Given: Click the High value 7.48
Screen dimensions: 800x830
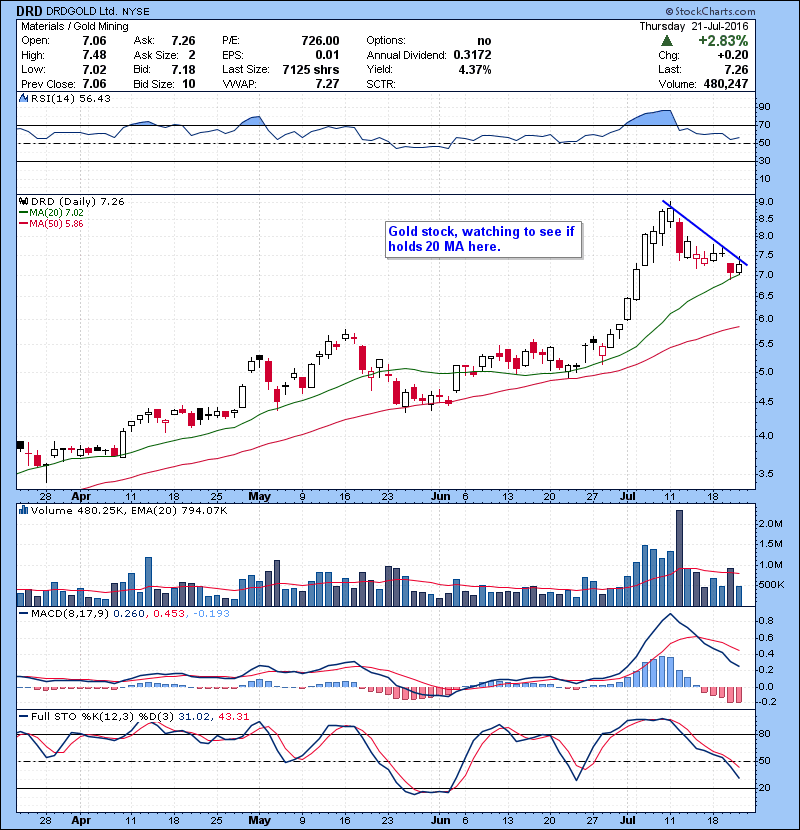Looking at the screenshot, I should click(94, 55).
